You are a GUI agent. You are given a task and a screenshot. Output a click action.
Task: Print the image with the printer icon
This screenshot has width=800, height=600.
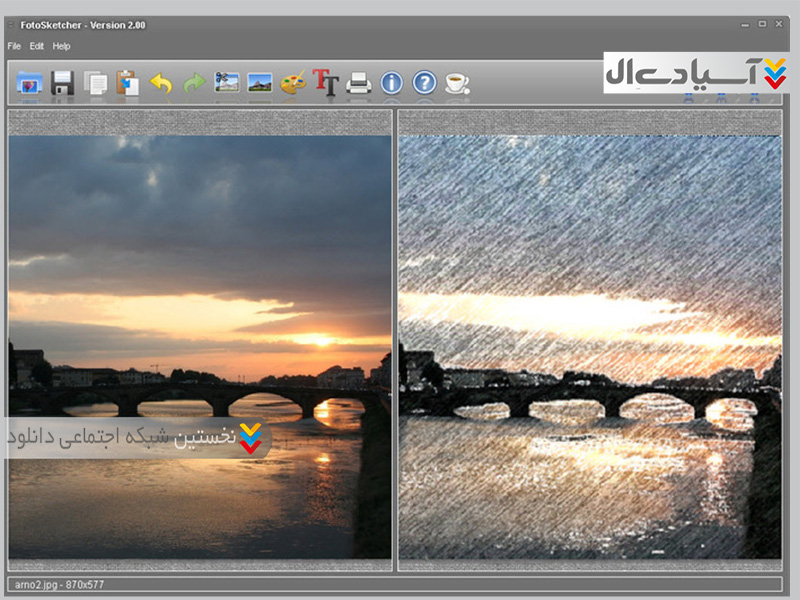pos(358,83)
